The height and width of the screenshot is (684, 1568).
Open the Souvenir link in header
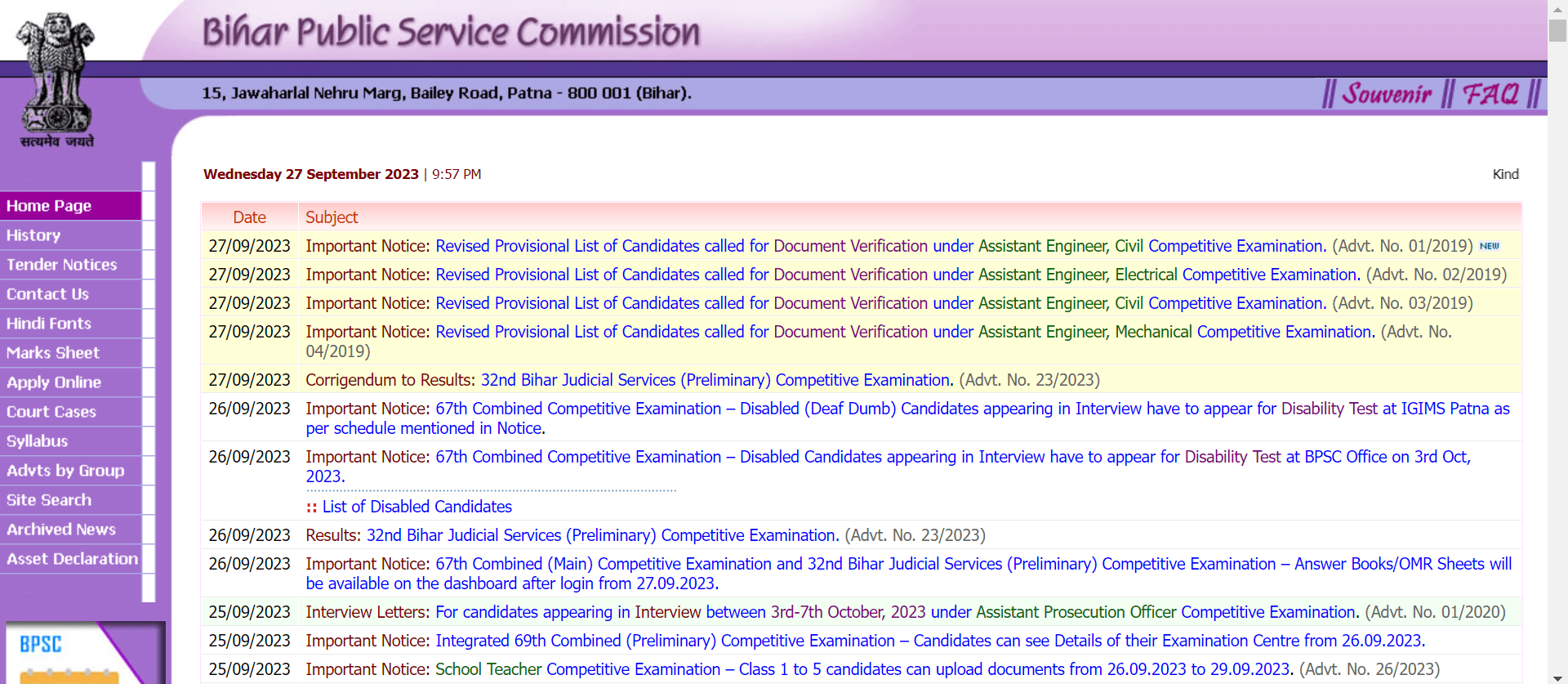point(1386,94)
